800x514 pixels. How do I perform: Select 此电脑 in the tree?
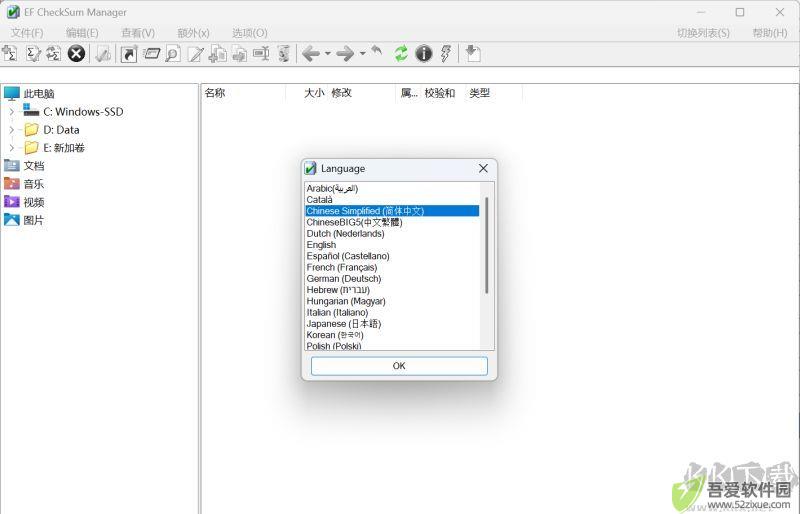pos(39,93)
